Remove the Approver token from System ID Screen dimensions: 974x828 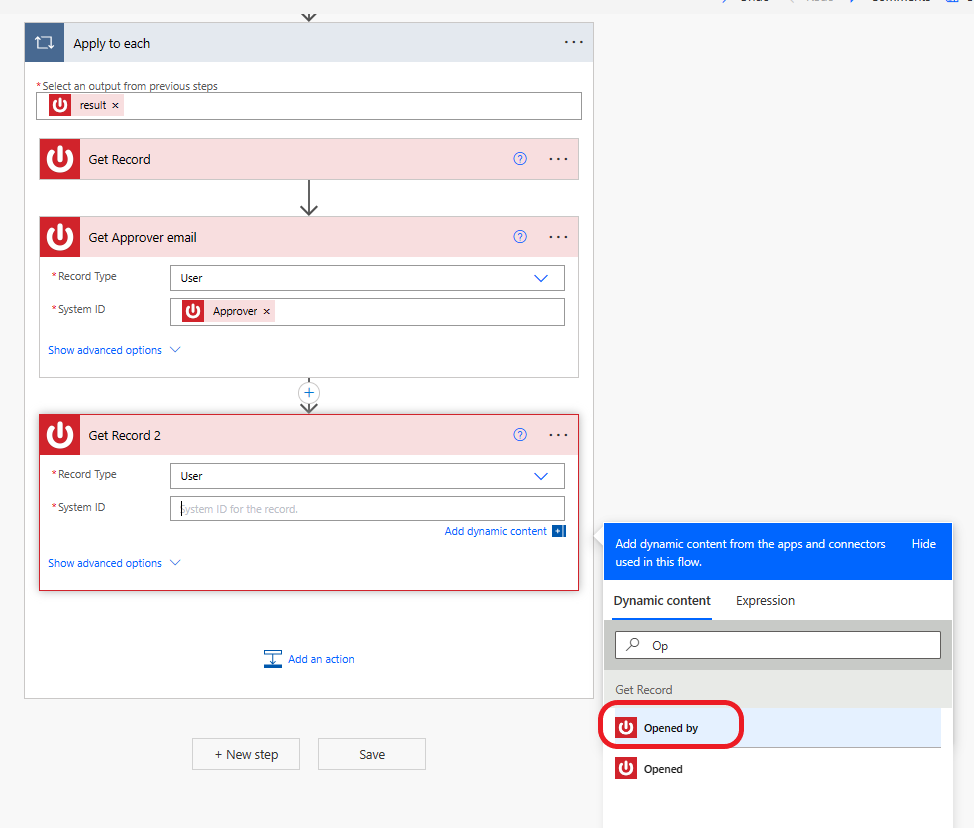click(x=266, y=311)
